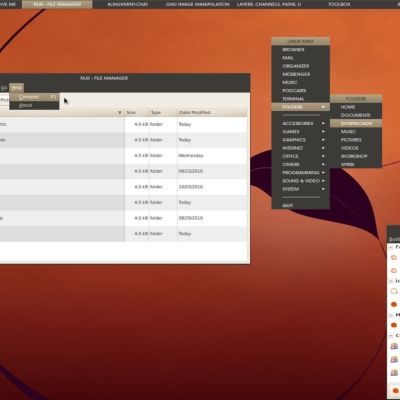Click the sort arrow in name column header

click(120, 113)
